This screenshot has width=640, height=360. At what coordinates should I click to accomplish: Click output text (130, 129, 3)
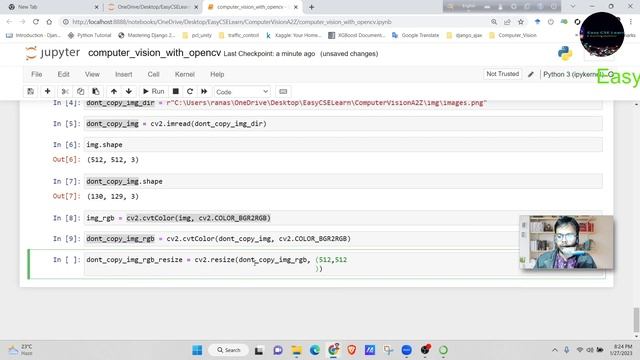pos(113,196)
